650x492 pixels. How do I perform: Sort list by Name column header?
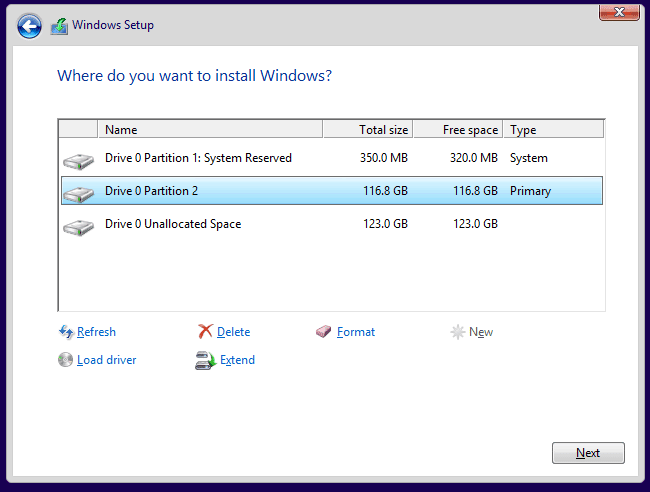pyautogui.click(x=210, y=130)
